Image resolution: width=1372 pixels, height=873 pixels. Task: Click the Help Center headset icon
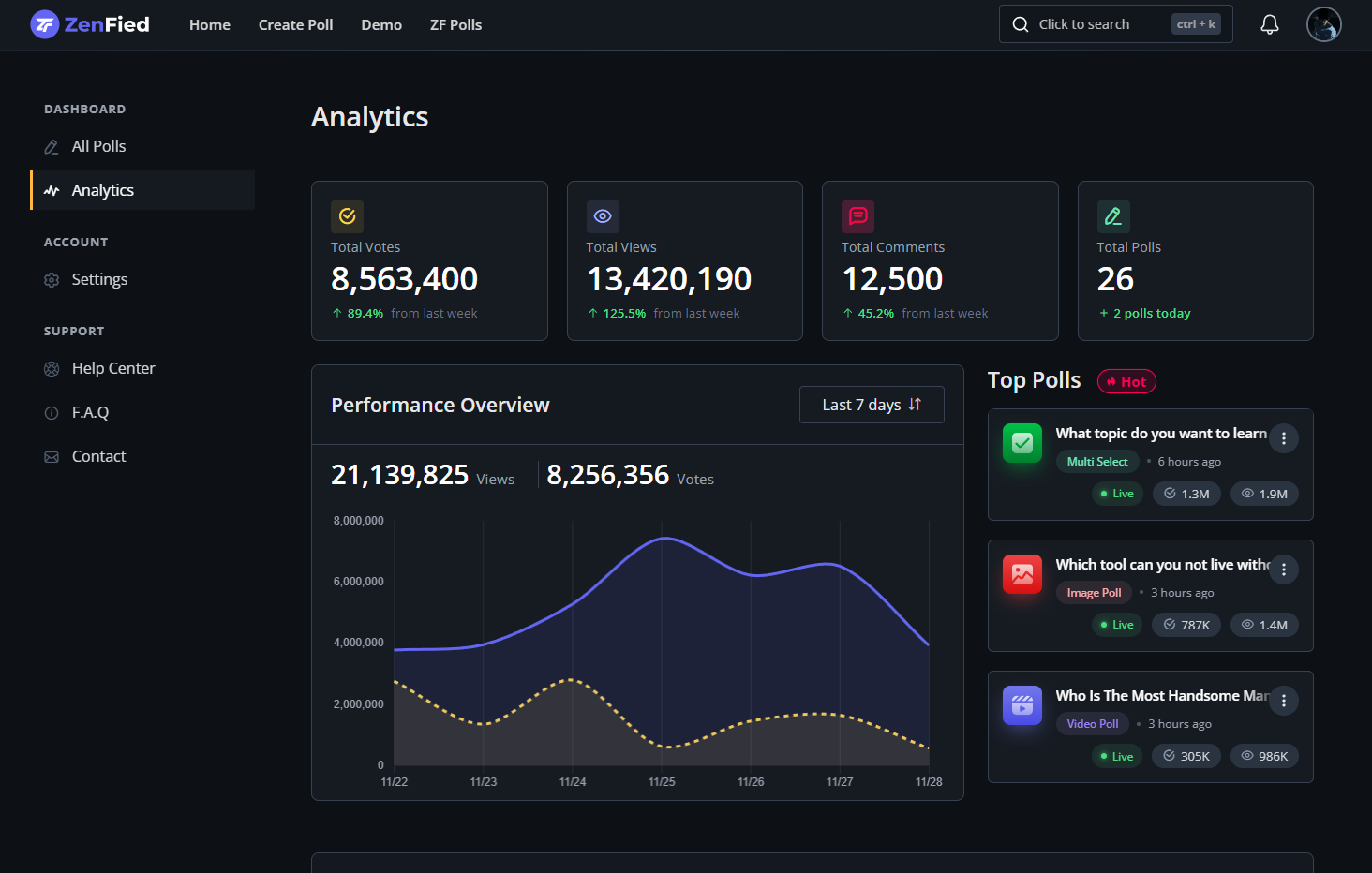click(x=51, y=368)
